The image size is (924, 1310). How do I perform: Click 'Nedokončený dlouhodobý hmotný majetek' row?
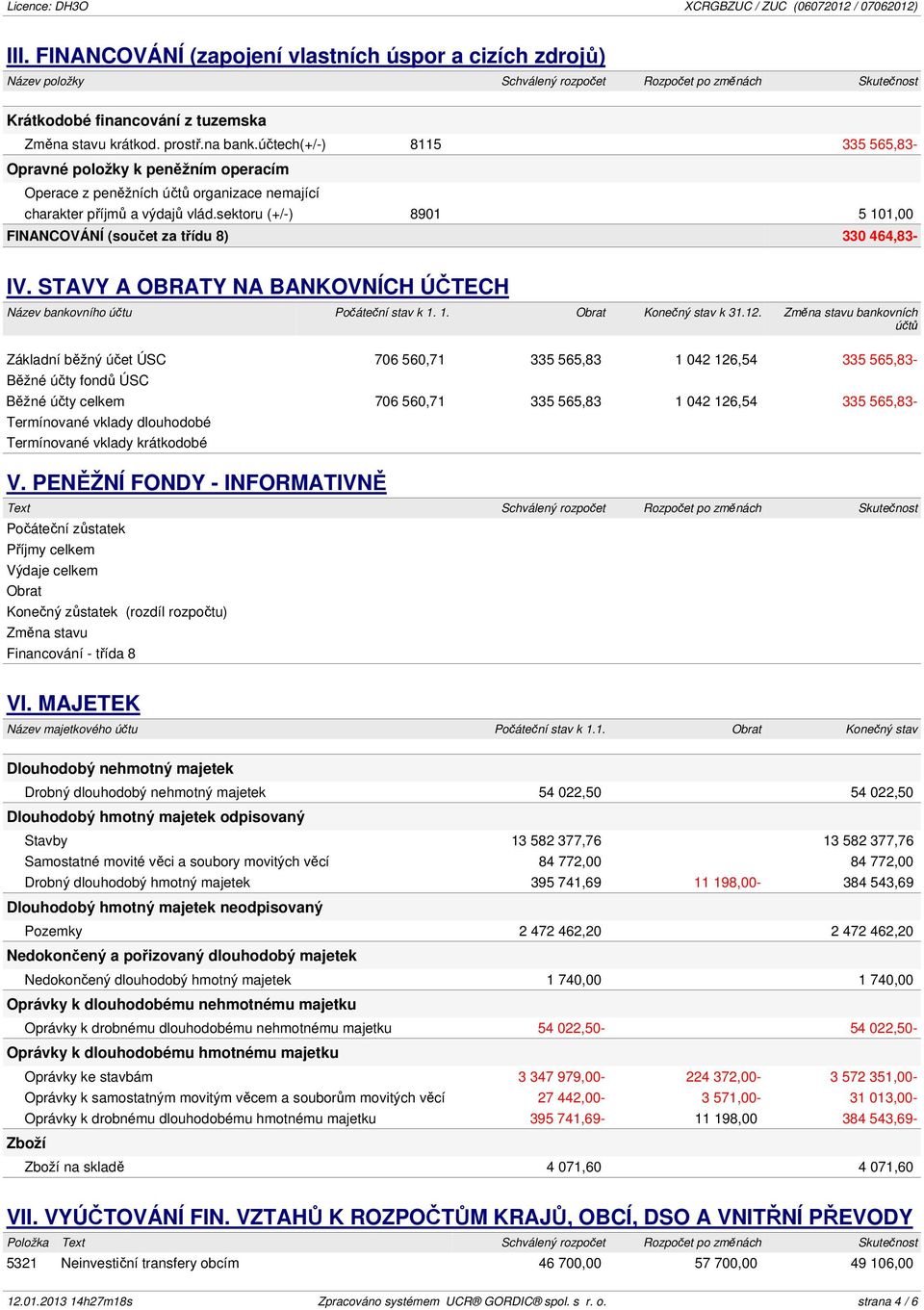click(158, 980)
